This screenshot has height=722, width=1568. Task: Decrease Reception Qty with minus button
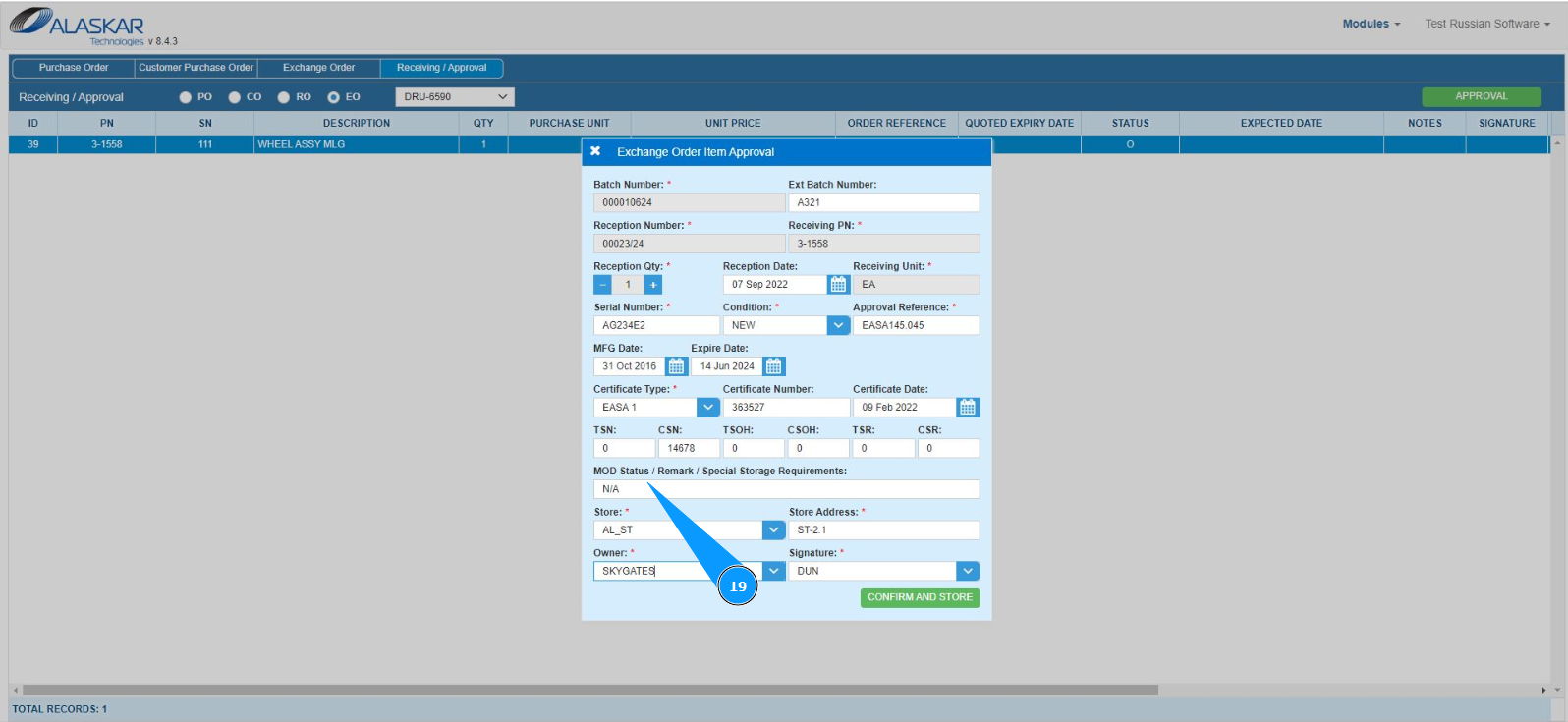(x=602, y=285)
